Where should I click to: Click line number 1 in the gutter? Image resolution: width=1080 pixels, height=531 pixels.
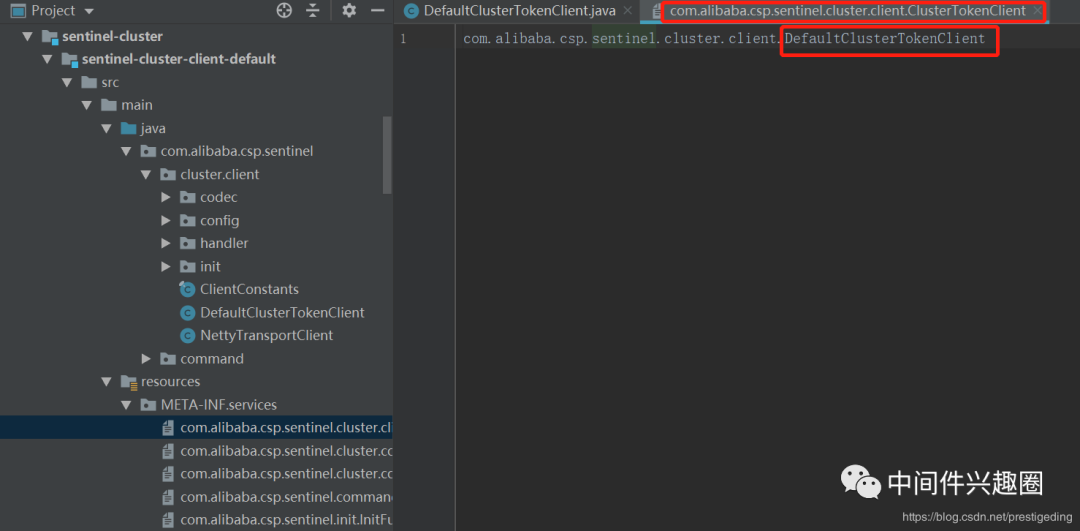click(x=403, y=39)
